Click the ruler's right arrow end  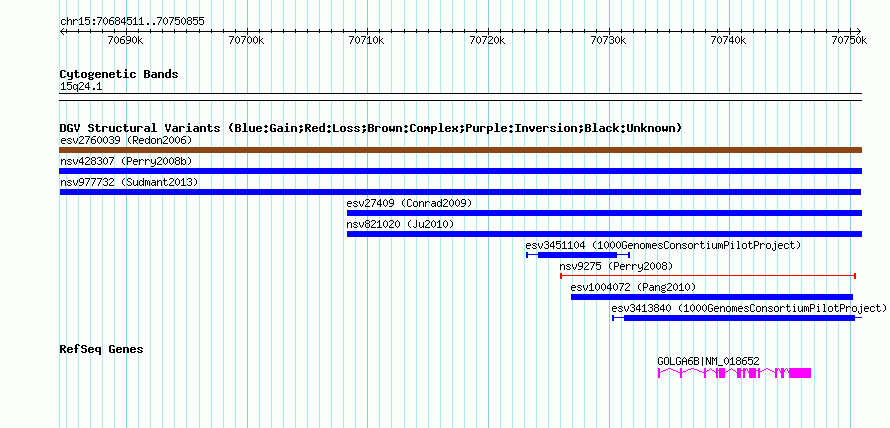click(859, 31)
